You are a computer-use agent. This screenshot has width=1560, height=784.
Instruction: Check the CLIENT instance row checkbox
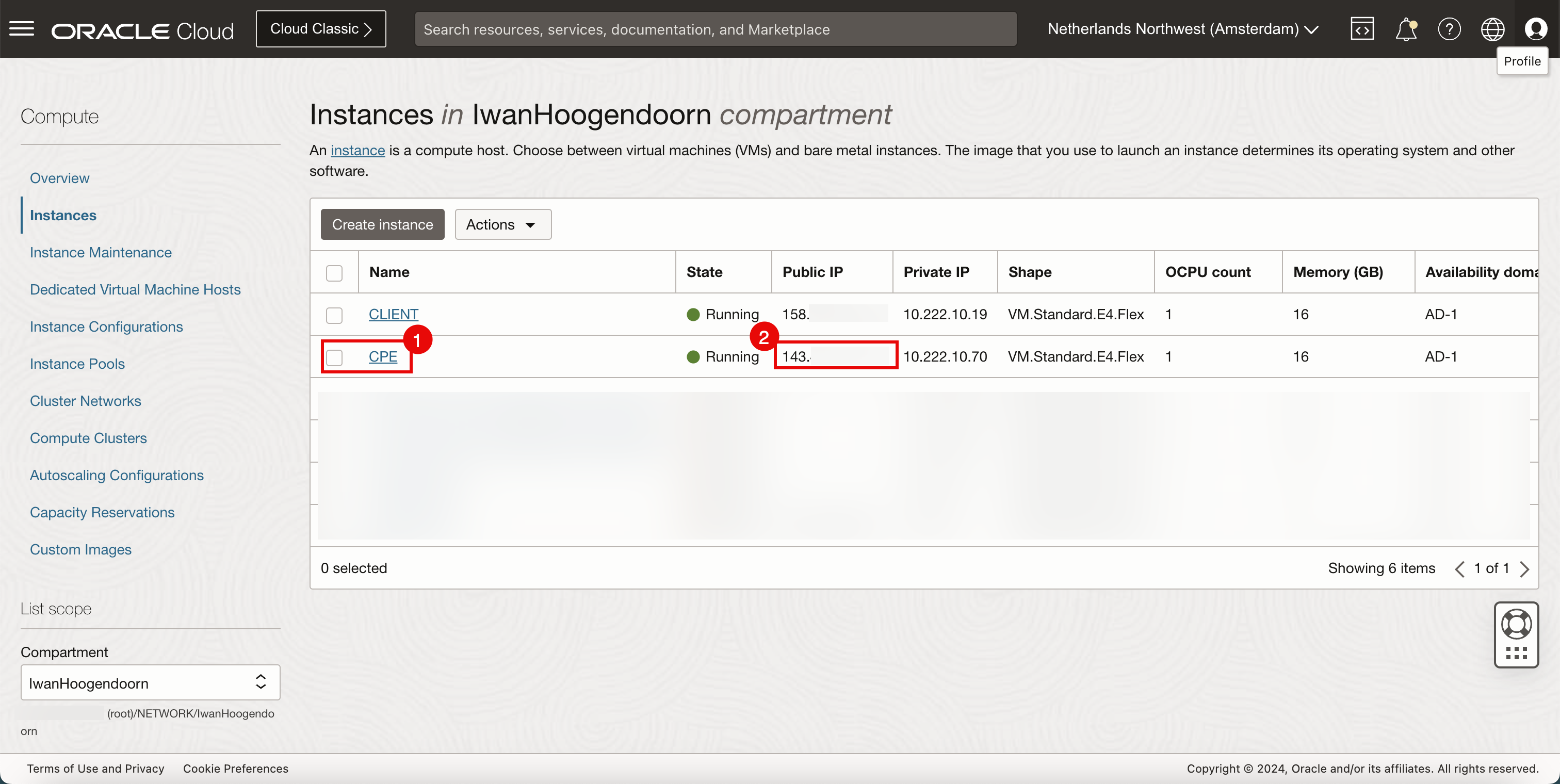click(334, 315)
